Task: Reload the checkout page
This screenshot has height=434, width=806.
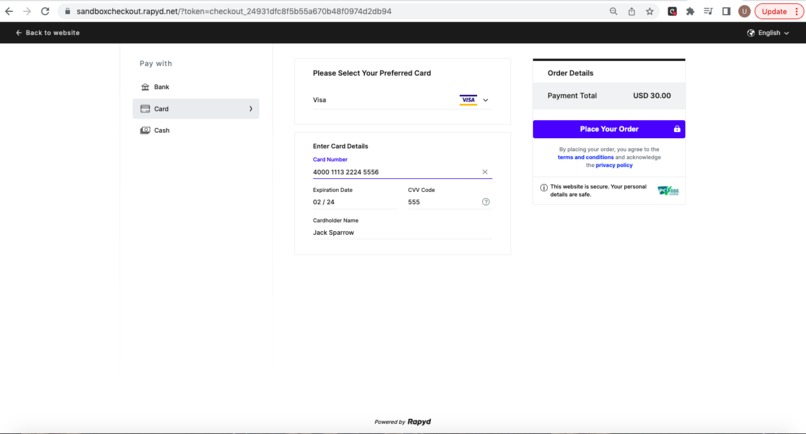Action: (45, 11)
